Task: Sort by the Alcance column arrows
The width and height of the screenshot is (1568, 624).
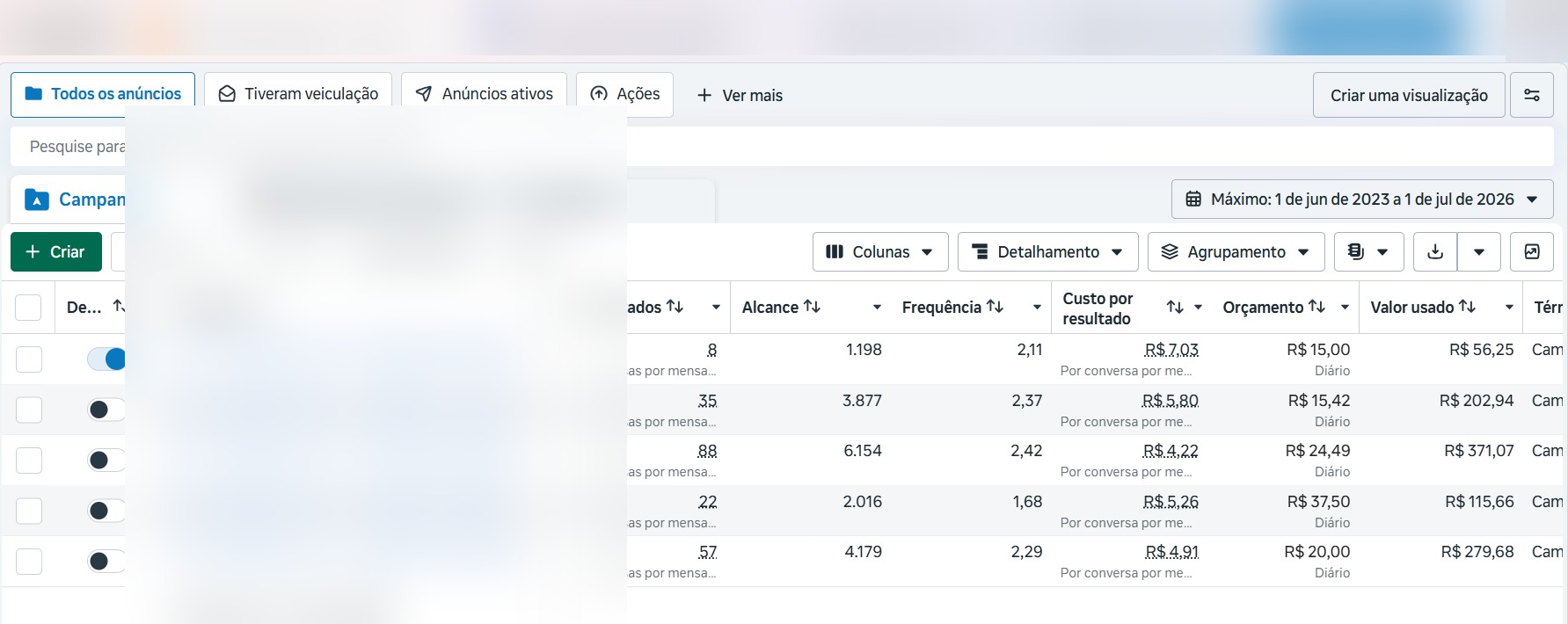Action: [813, 306]
